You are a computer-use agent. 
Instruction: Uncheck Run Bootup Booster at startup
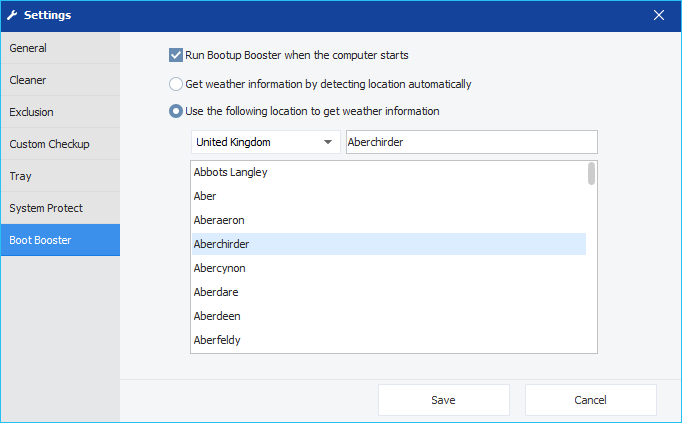coord(176,55)
